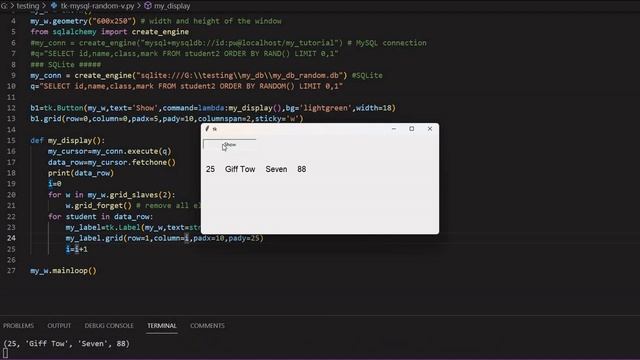Click 'for student in data_row:' line
This screenshot has height=360, width=640.
point(100,216)
